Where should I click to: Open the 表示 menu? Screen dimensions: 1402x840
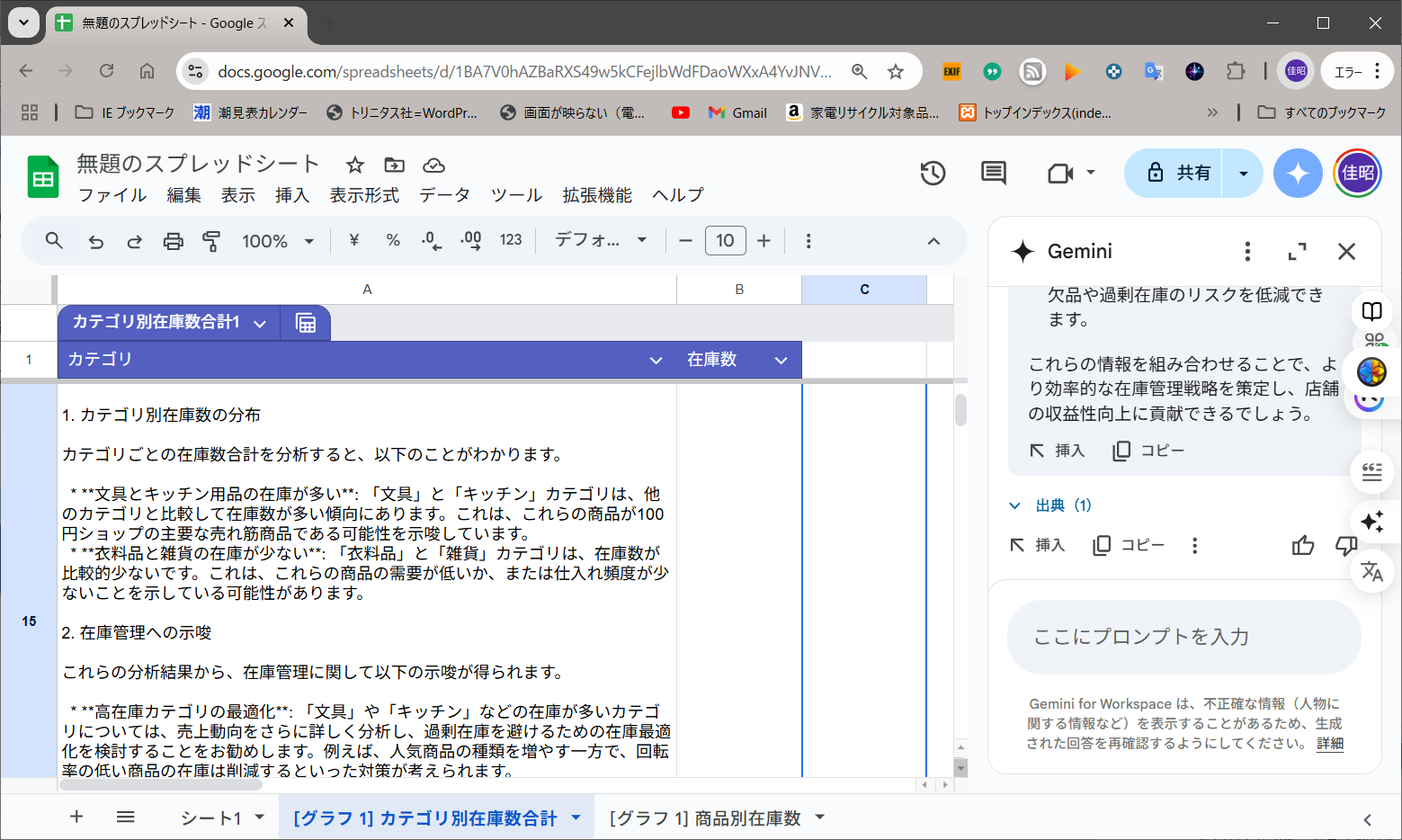point(238,195)
